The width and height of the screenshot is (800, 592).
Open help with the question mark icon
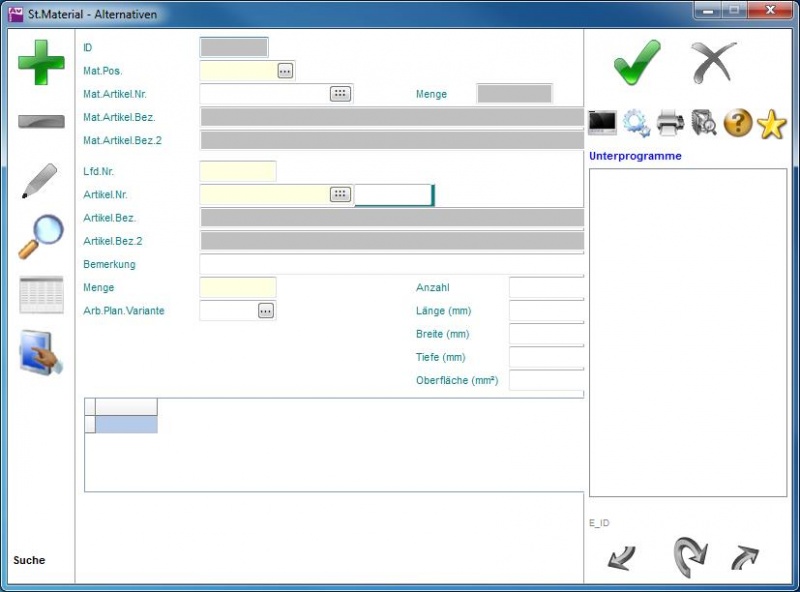click(738, 123)
